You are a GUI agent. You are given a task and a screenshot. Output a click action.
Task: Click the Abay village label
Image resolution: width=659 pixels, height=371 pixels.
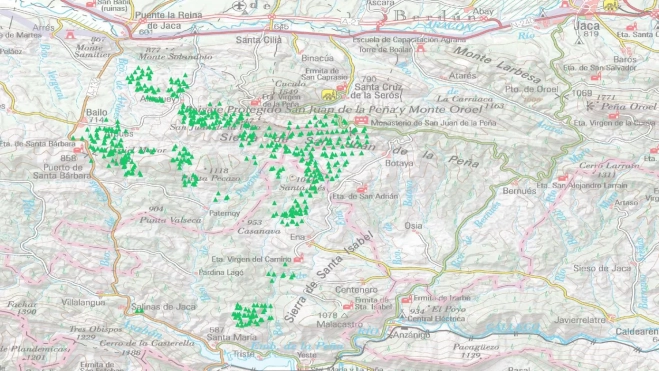click(483, 11)
